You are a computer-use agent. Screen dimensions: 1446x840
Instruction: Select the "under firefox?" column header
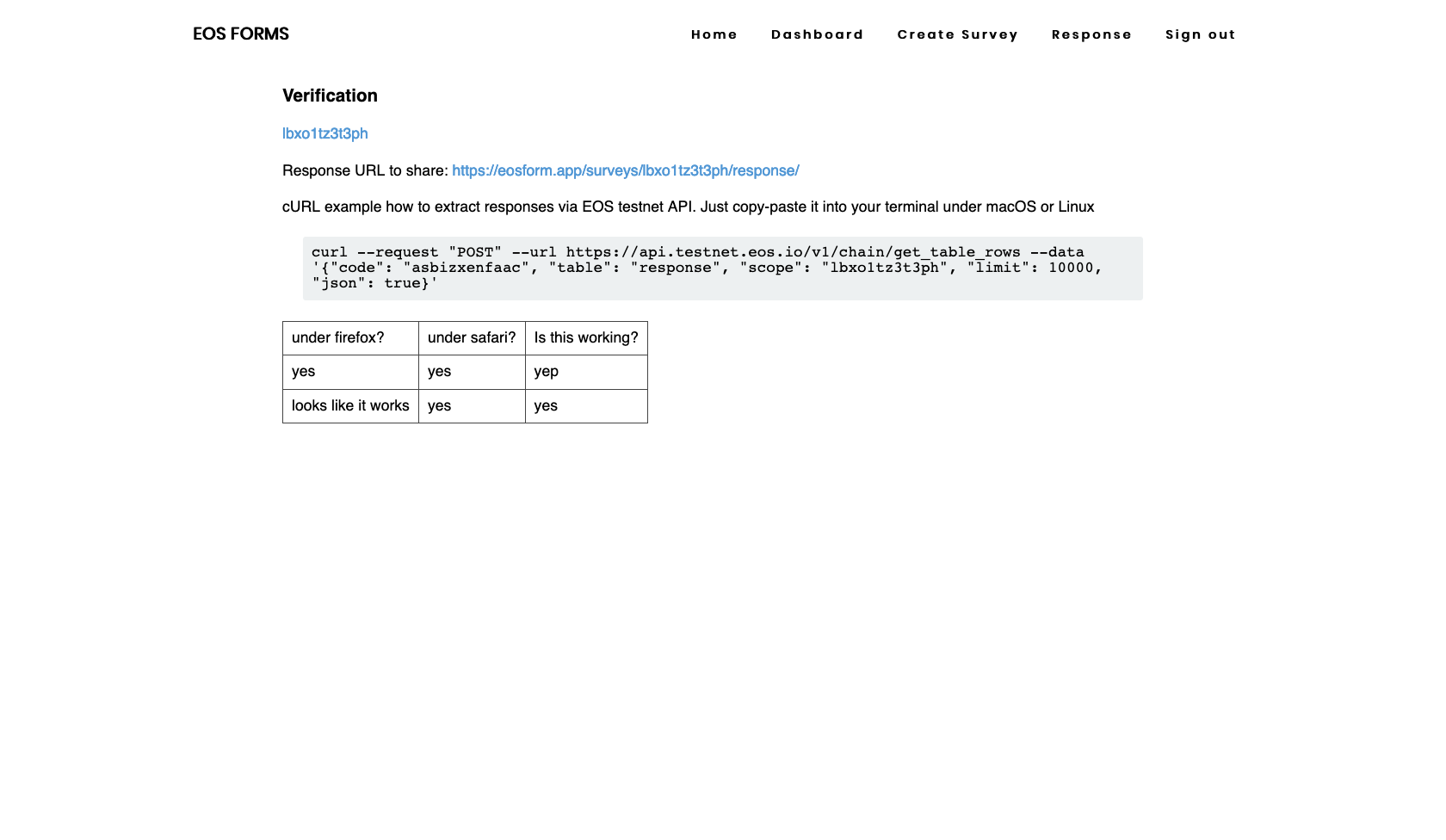(x=350, y=338)
